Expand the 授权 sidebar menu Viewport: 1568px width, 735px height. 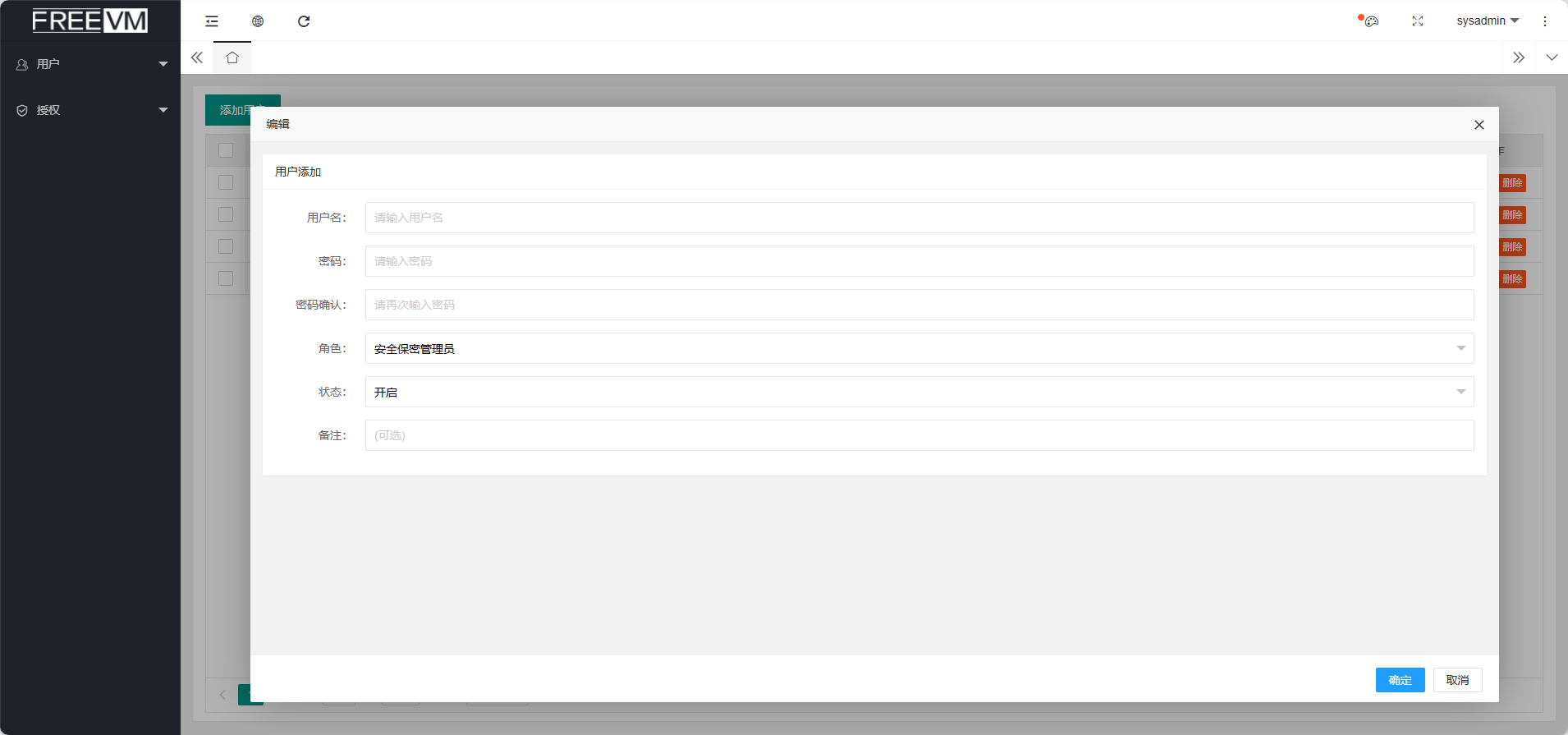[x=90, y=110]
